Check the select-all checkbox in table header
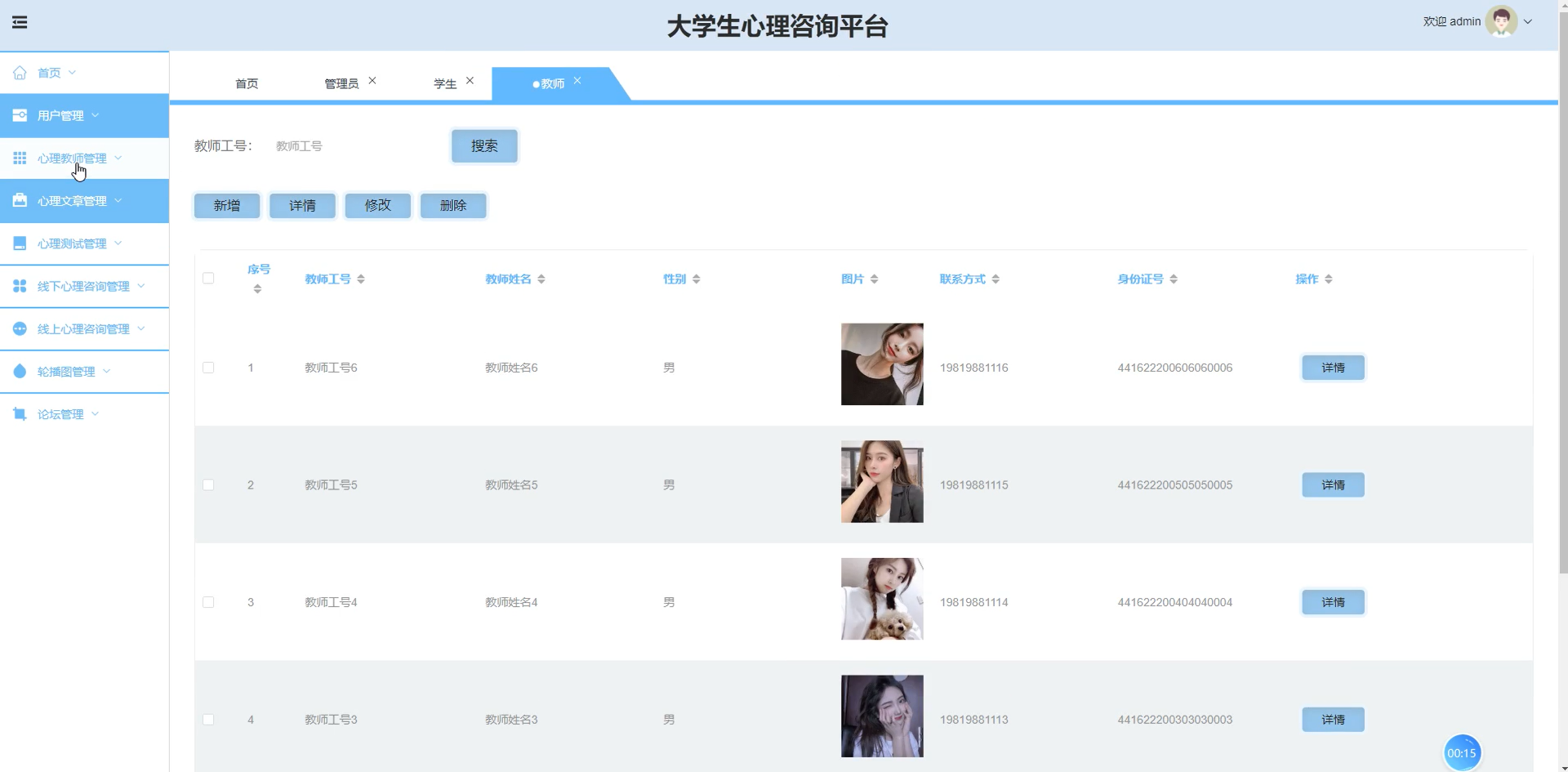Screen dimensions: 1568x772 208,278
